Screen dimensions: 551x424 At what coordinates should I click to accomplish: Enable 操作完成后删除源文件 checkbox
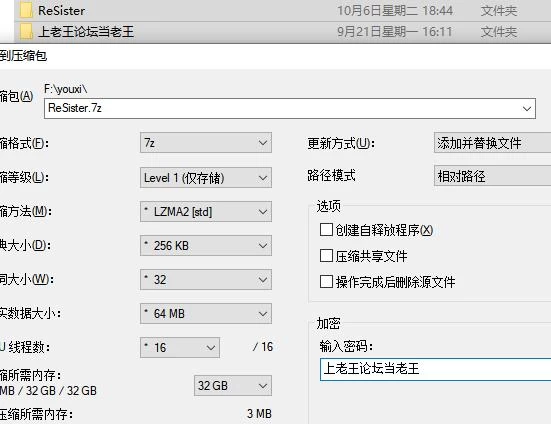click(x=326, y=281)
